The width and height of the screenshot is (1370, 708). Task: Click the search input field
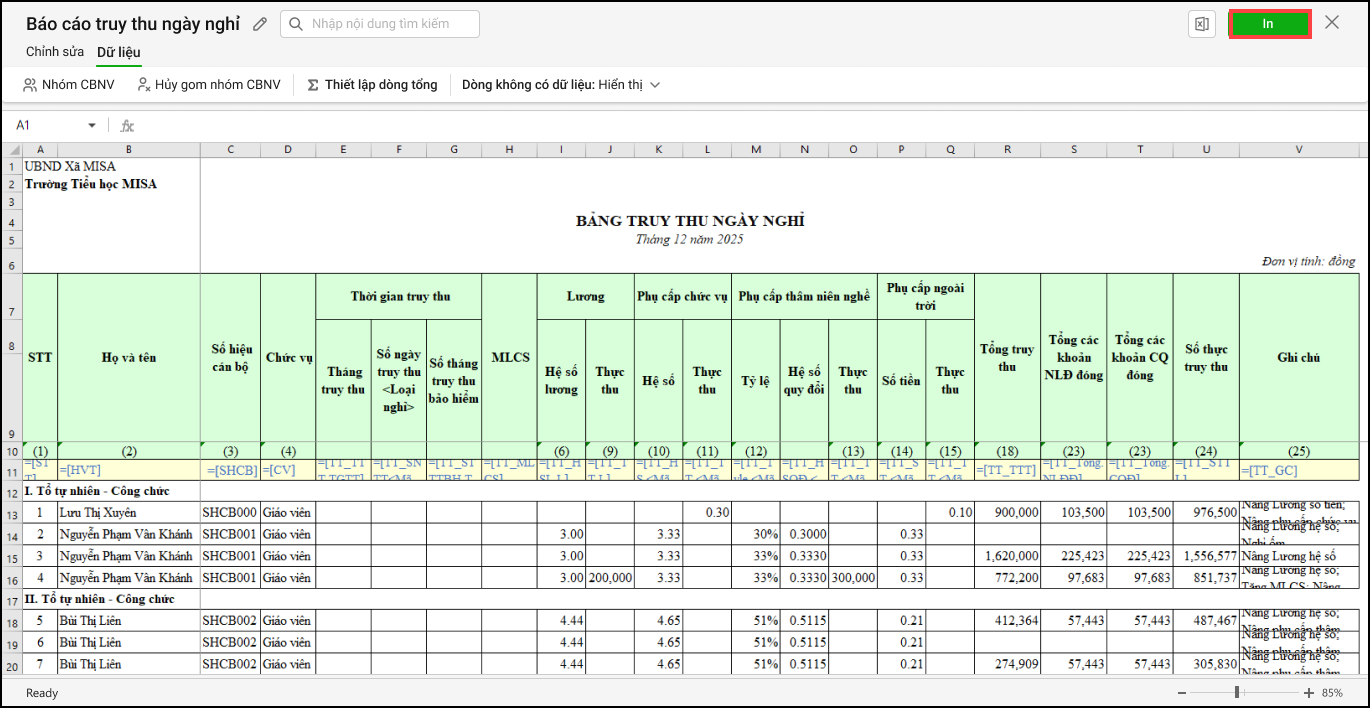(390, 24)
